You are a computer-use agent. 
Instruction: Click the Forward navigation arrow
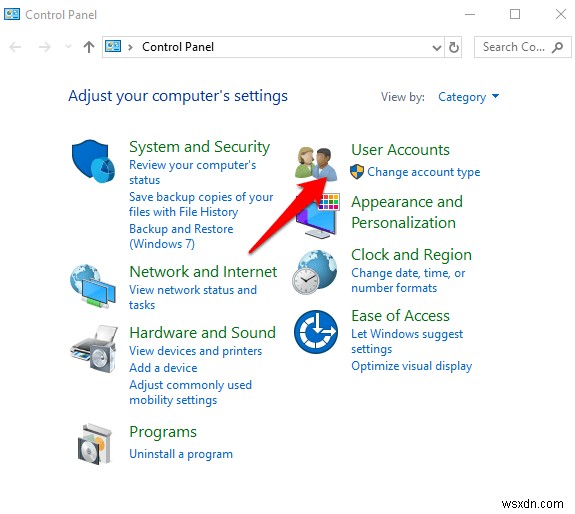pyautogui.click(x=45, y=47)
